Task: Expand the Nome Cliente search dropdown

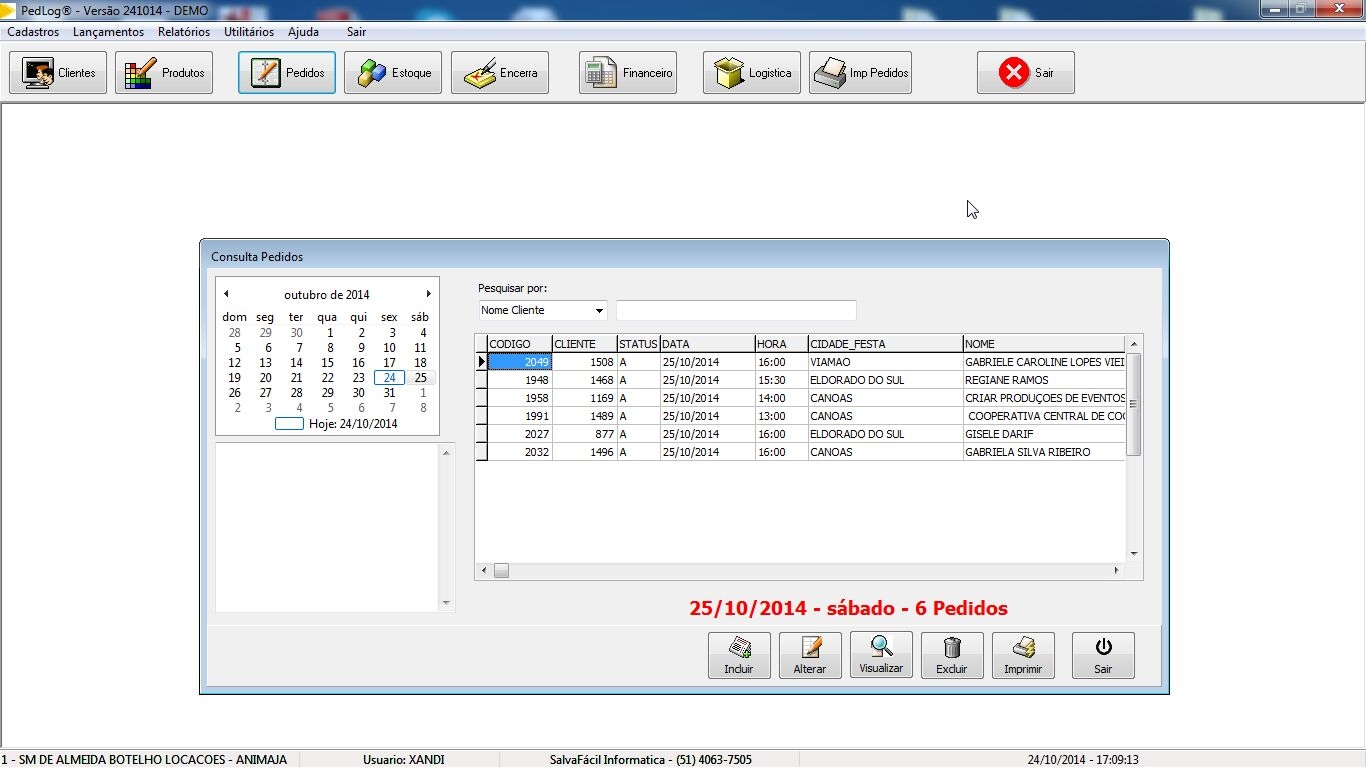Action: click(x=599, y=311)
